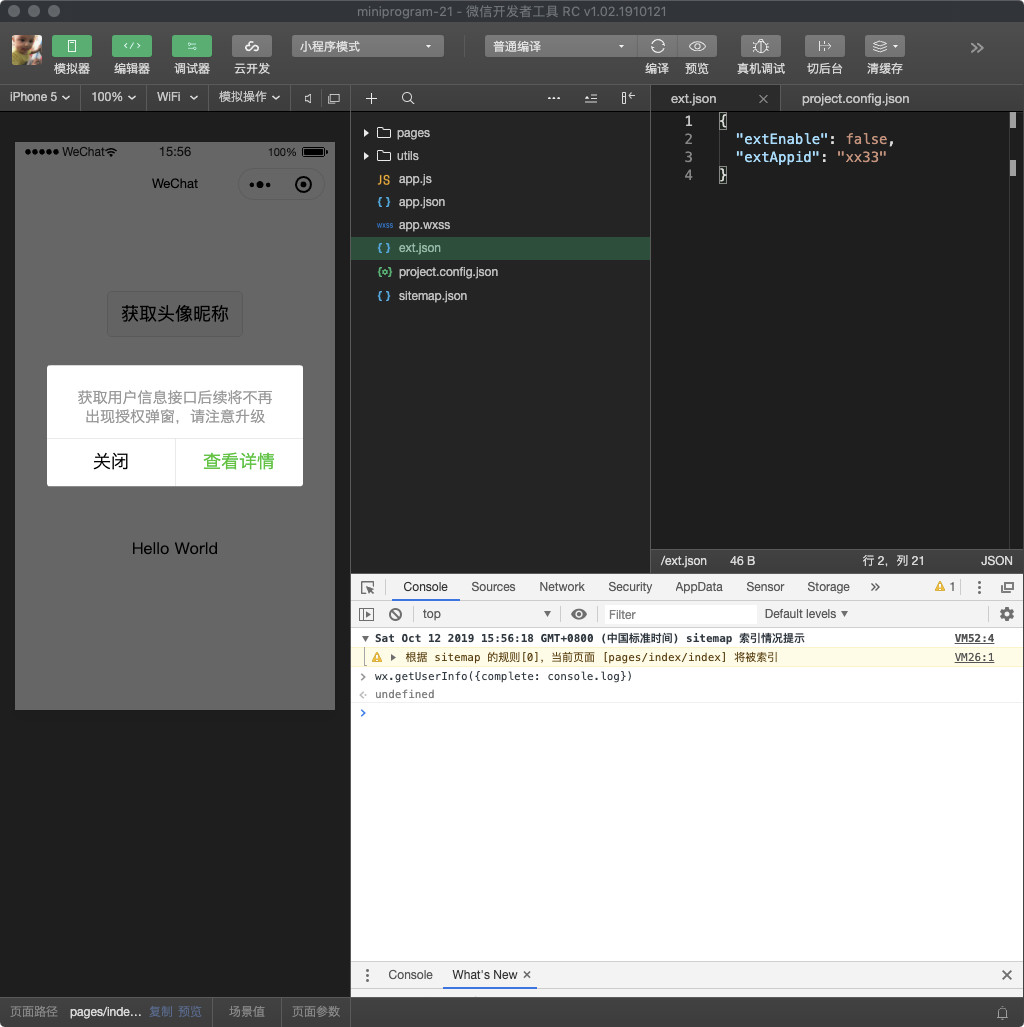The height and width of the screenshot is (1027, 1024).
Task: Open cloud development (云开发) console
Action: (252, 47)
